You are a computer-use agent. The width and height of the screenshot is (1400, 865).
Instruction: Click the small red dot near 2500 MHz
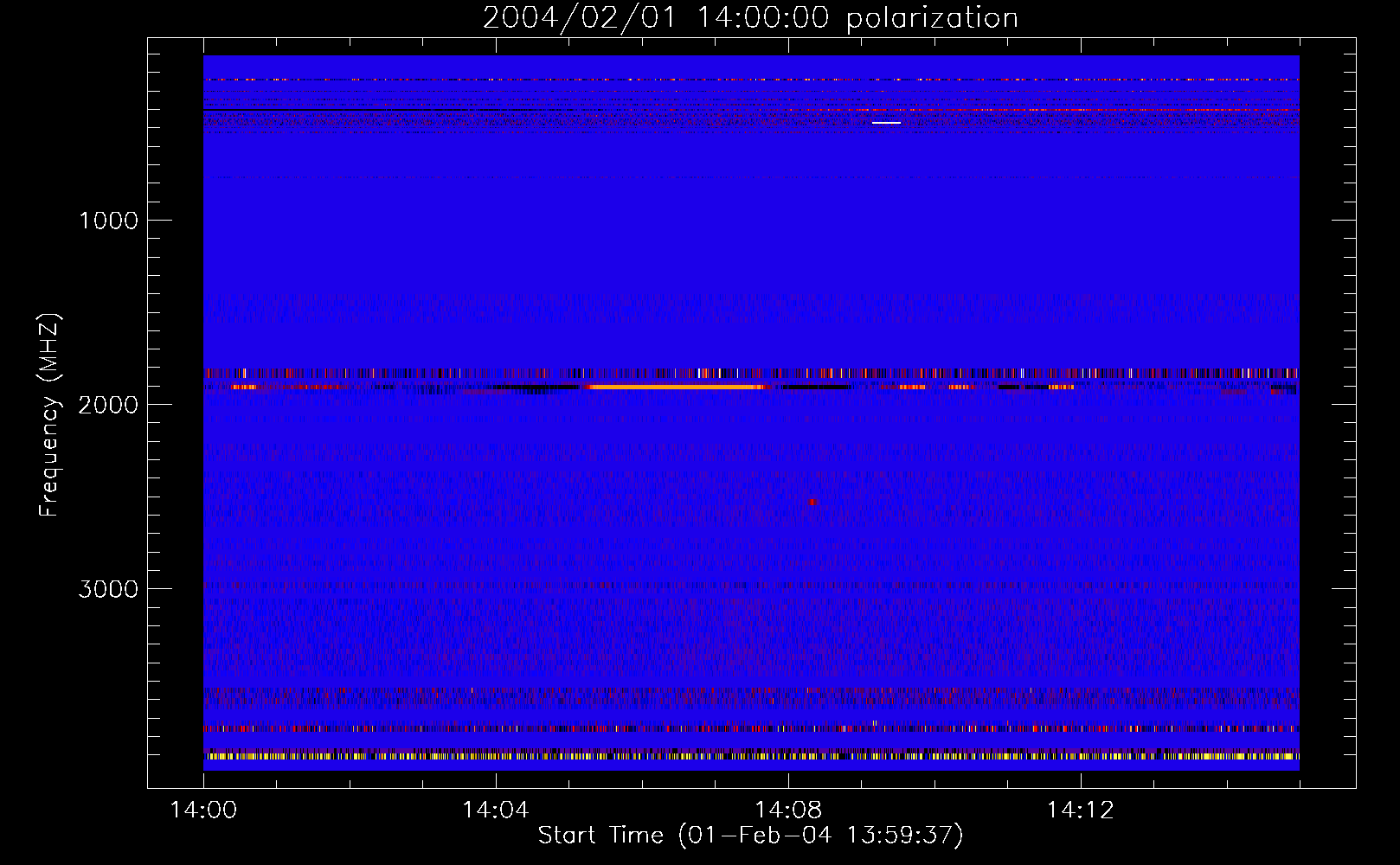tap(812, 502)
